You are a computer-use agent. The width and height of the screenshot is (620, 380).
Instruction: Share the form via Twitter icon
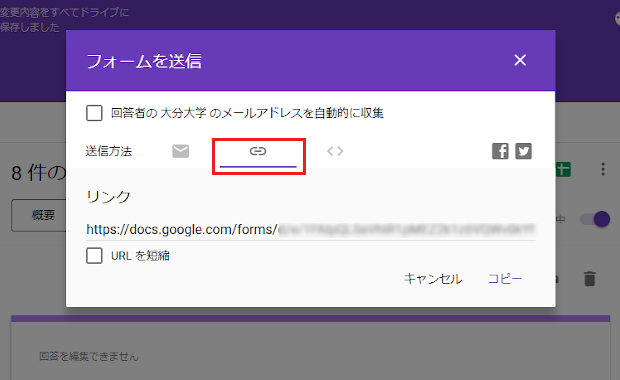pyautogui.click(x=523, y=151)
